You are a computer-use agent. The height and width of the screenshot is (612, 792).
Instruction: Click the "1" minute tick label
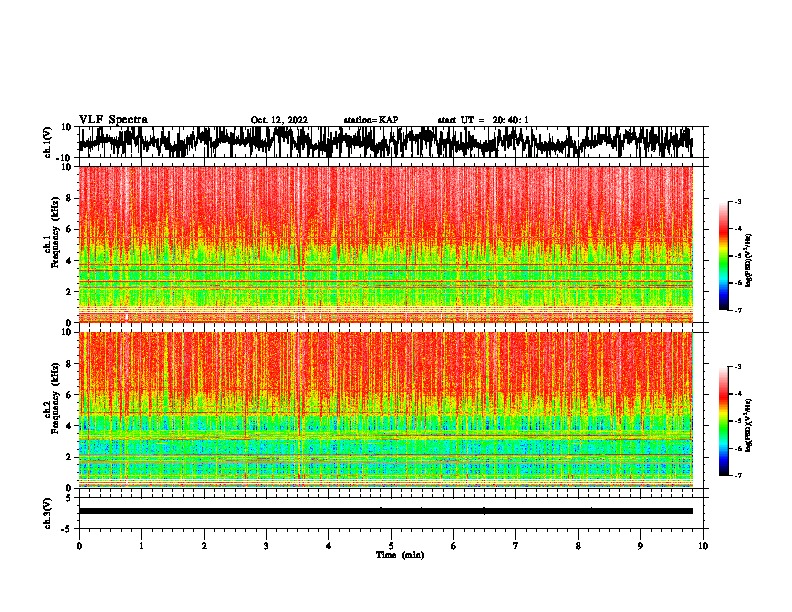141,546
